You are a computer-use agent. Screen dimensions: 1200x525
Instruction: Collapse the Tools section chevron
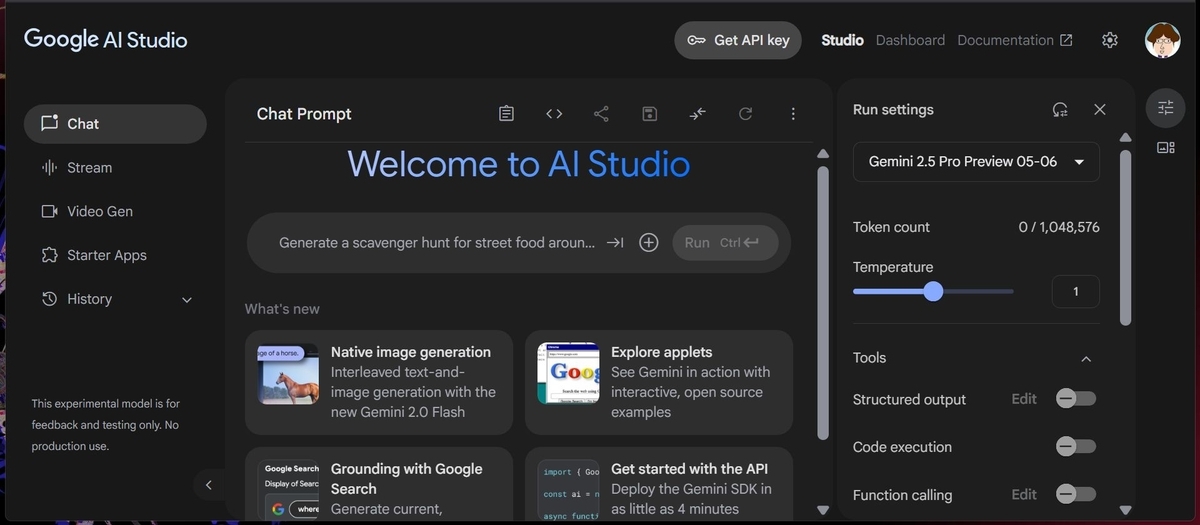1087,358
